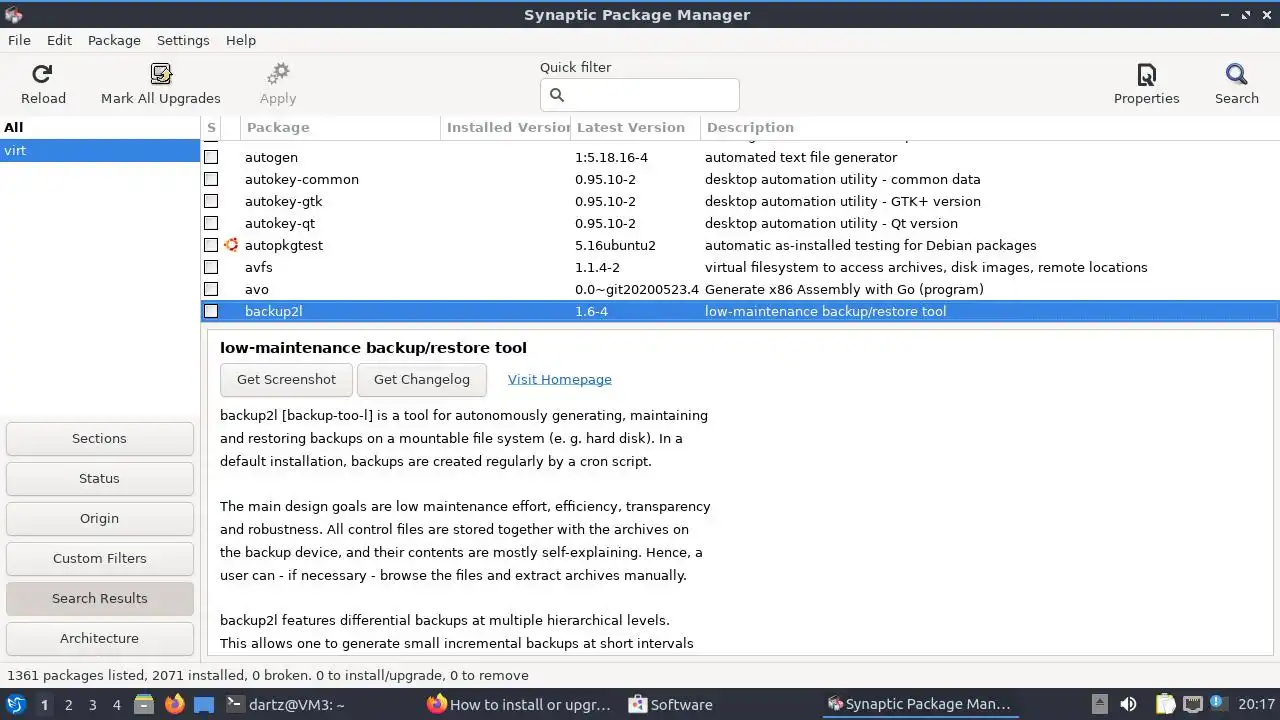
Task: Open the network status tray icon
Action: 1192,704
